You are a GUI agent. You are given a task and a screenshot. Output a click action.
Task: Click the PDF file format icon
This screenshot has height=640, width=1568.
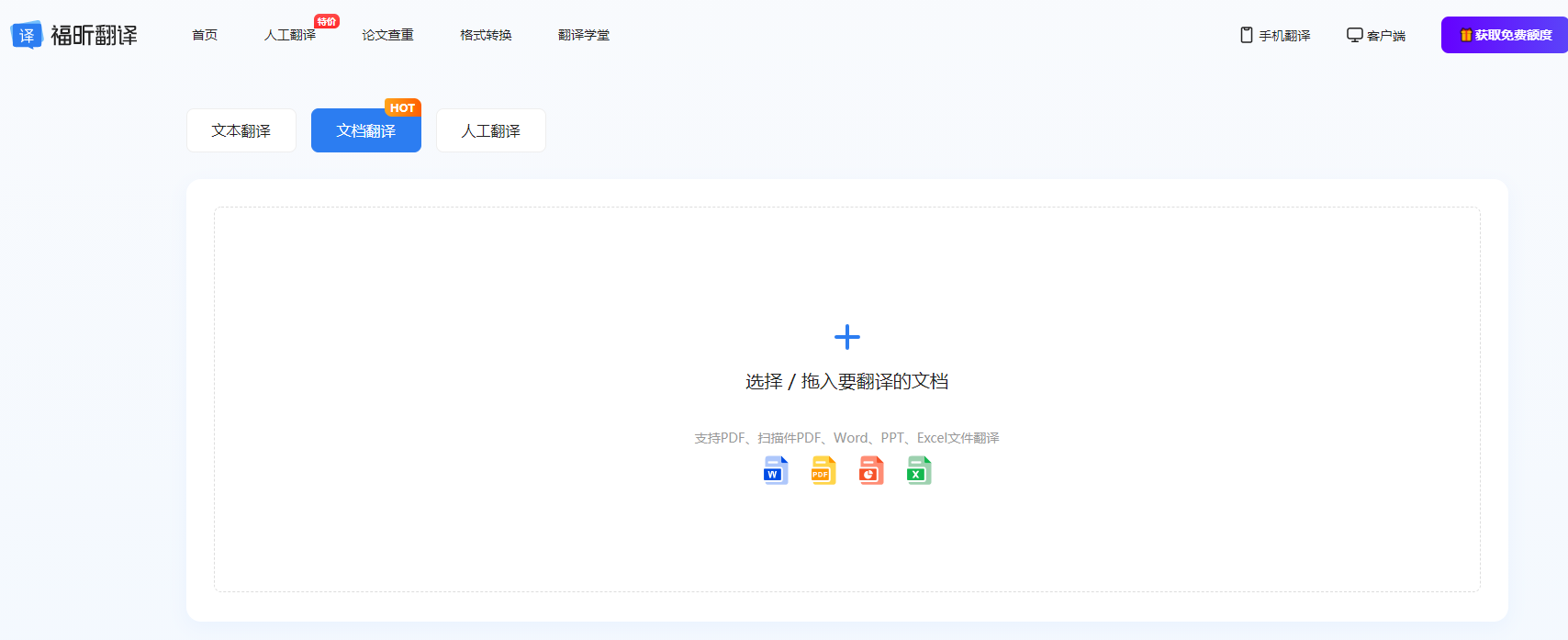[823, 470]
